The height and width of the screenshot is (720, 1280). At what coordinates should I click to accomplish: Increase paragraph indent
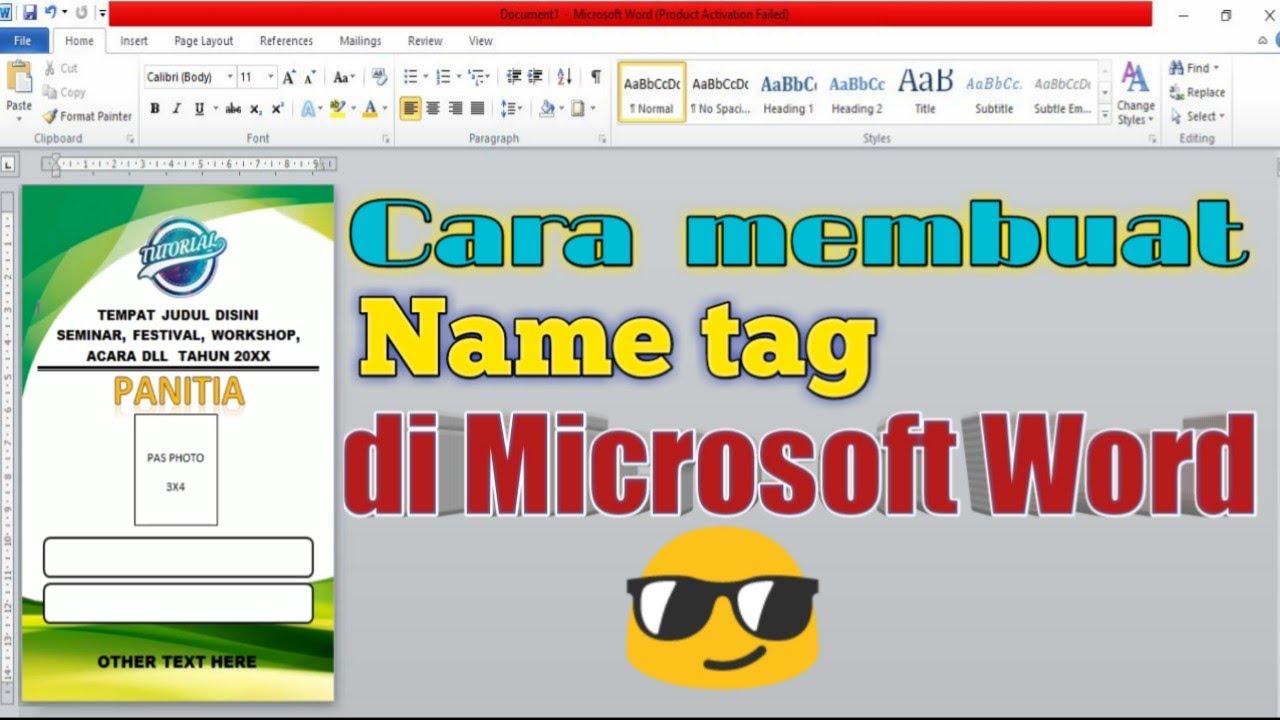tap(536, 77)
